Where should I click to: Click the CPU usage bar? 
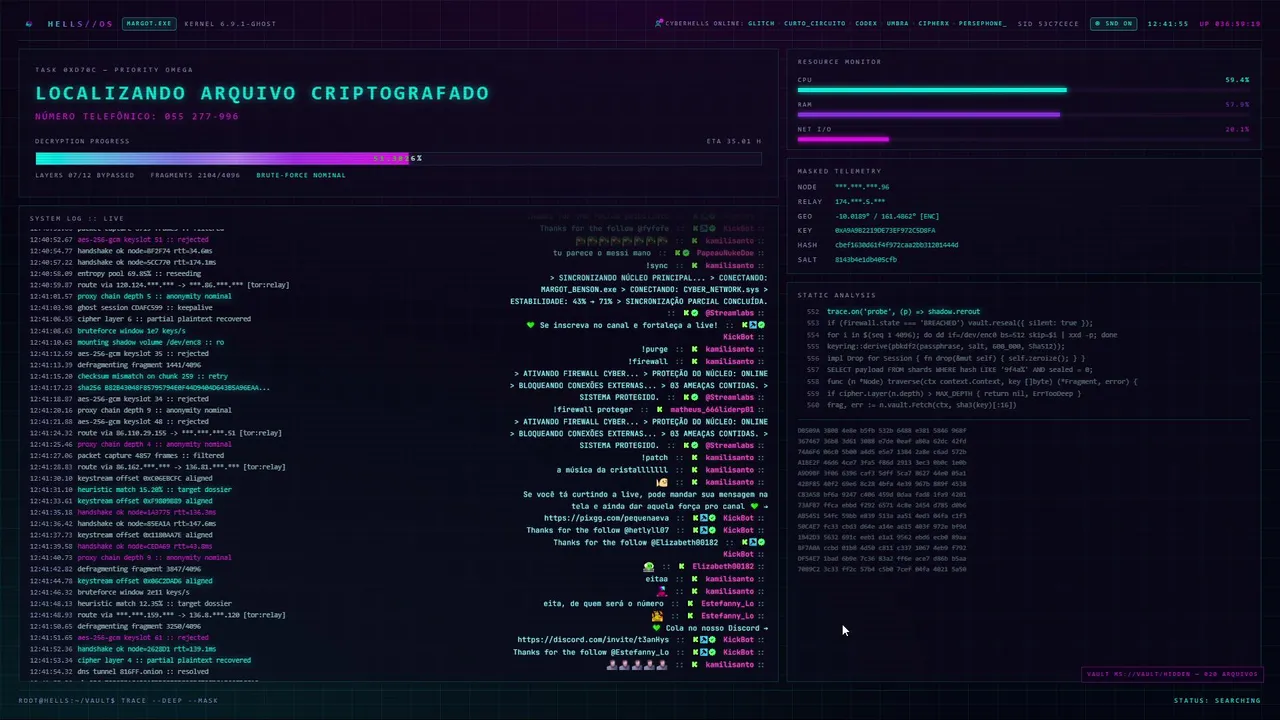click(1023, 90)
